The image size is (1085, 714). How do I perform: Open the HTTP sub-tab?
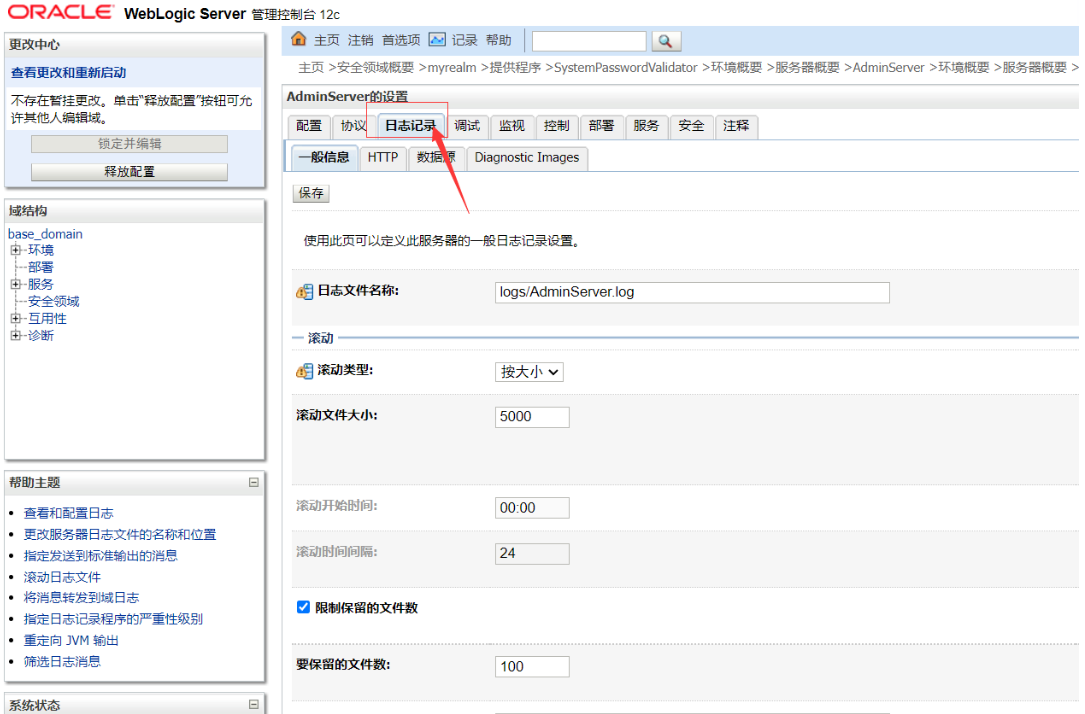click(382, 158)
